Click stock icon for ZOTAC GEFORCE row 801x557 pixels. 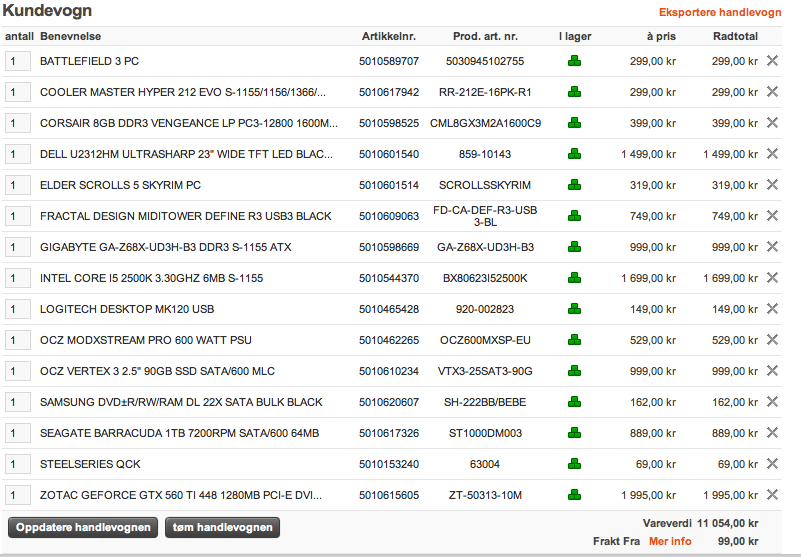[x=575, y=495]
